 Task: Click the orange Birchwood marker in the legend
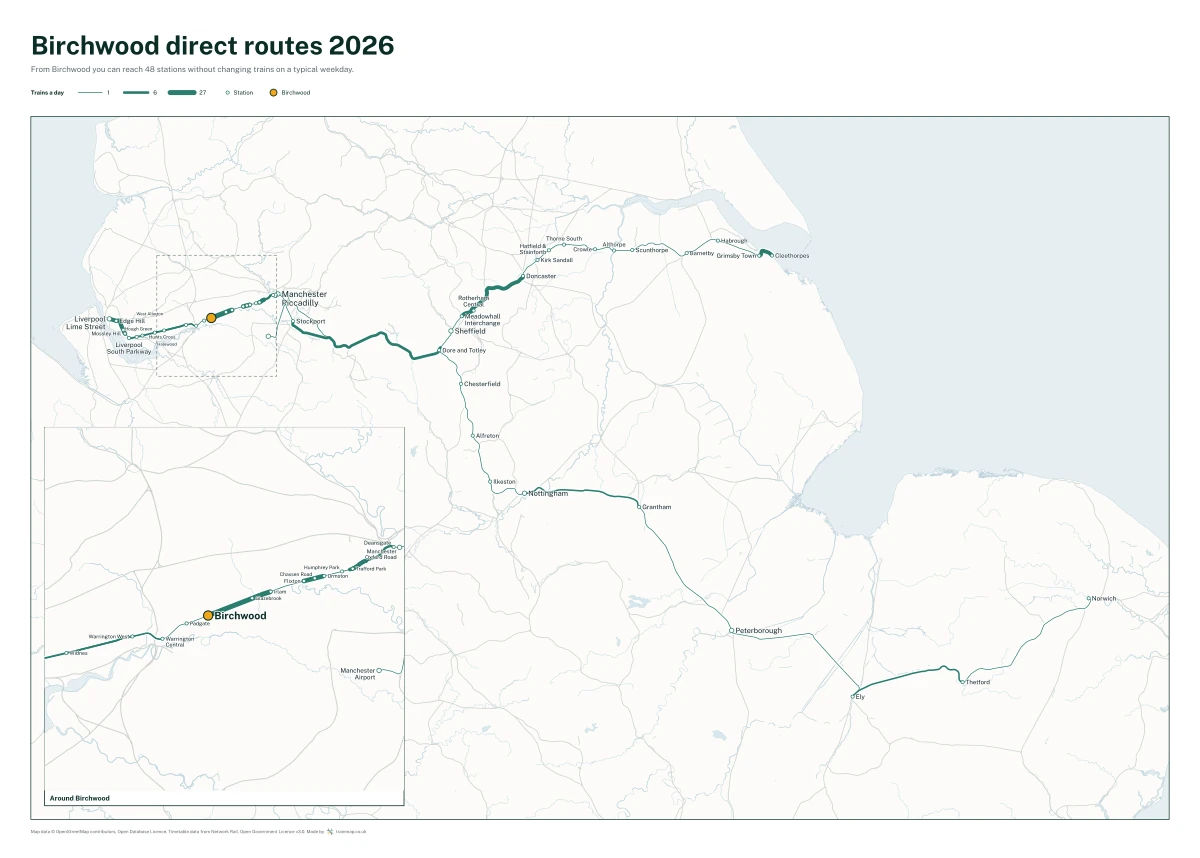[274, 92]
